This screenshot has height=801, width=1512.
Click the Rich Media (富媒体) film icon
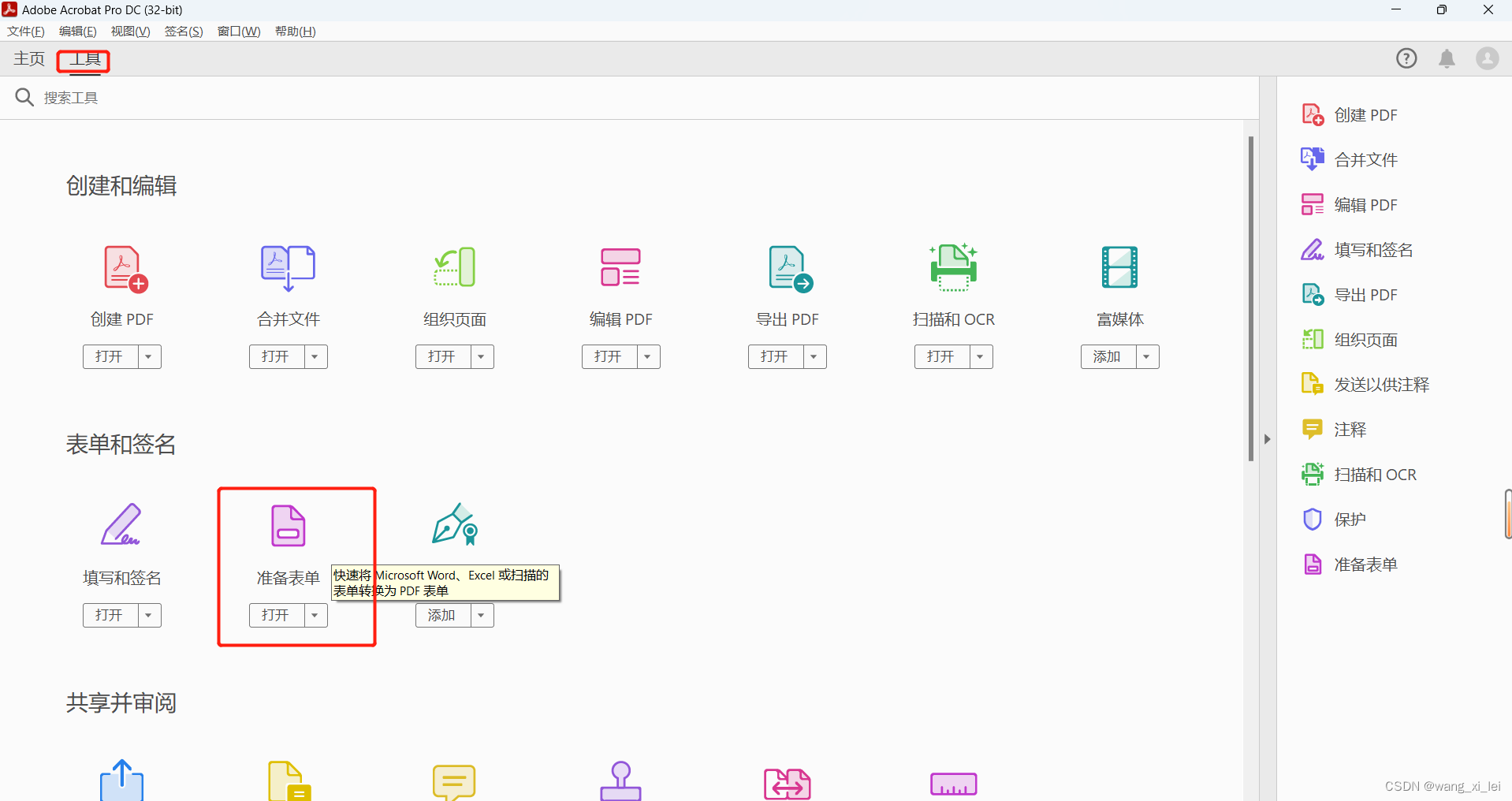(1120, 267)
